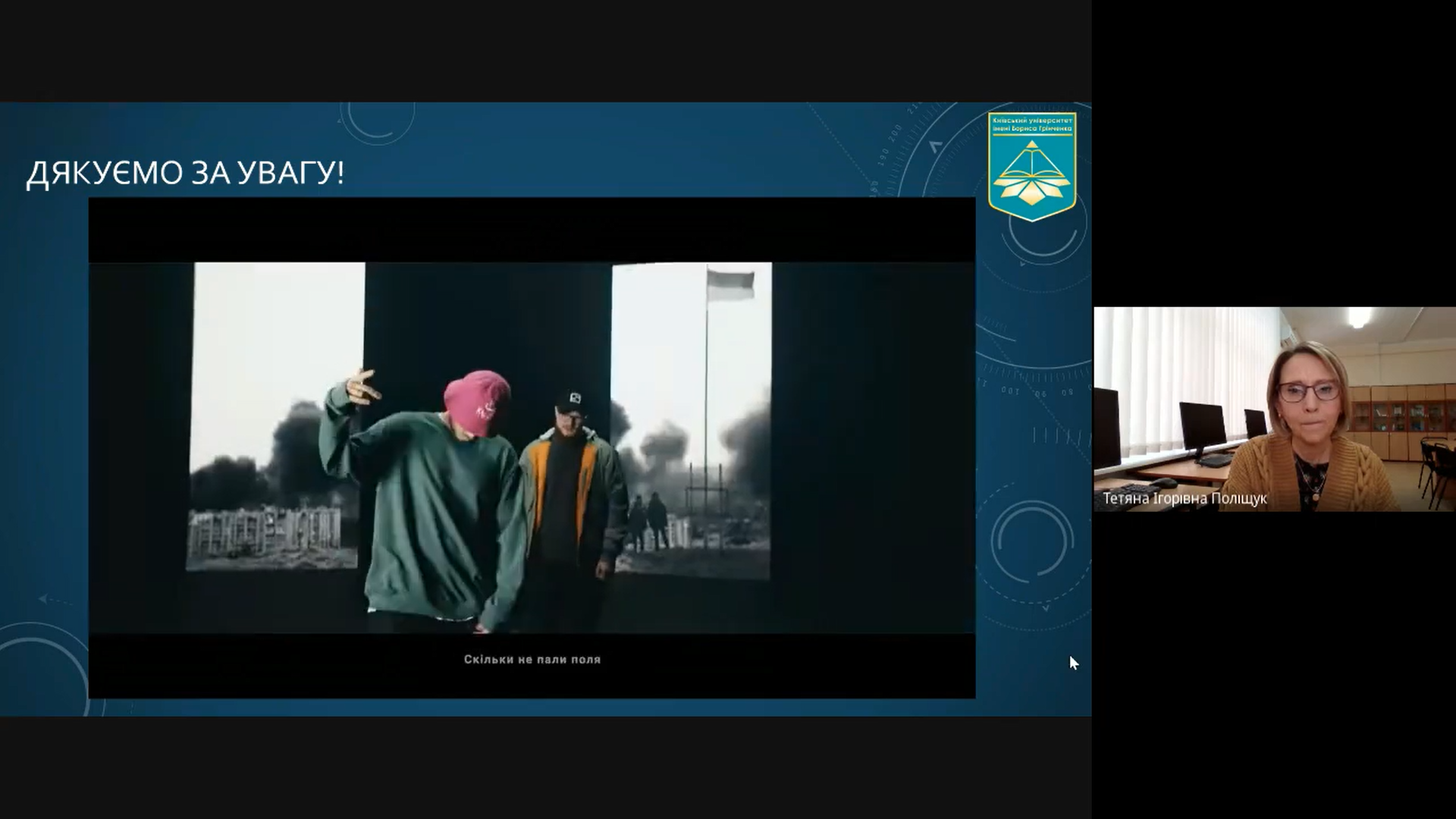Click the black letterbox bar above video scene

(x=532, y=230)
